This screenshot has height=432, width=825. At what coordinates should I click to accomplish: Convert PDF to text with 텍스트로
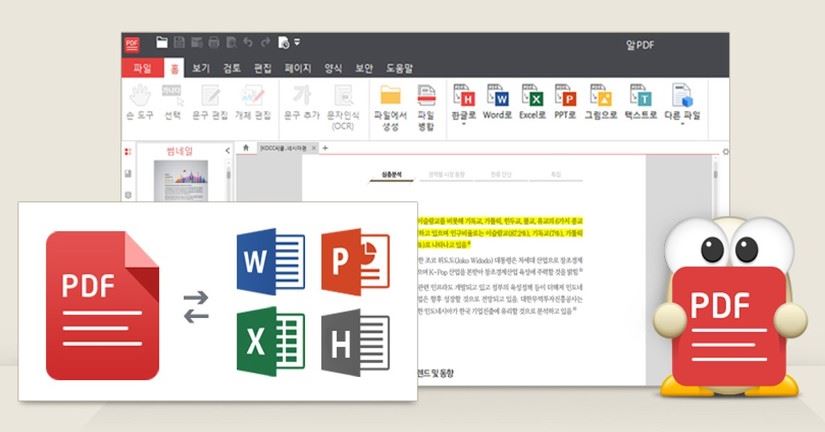[640, 102]
